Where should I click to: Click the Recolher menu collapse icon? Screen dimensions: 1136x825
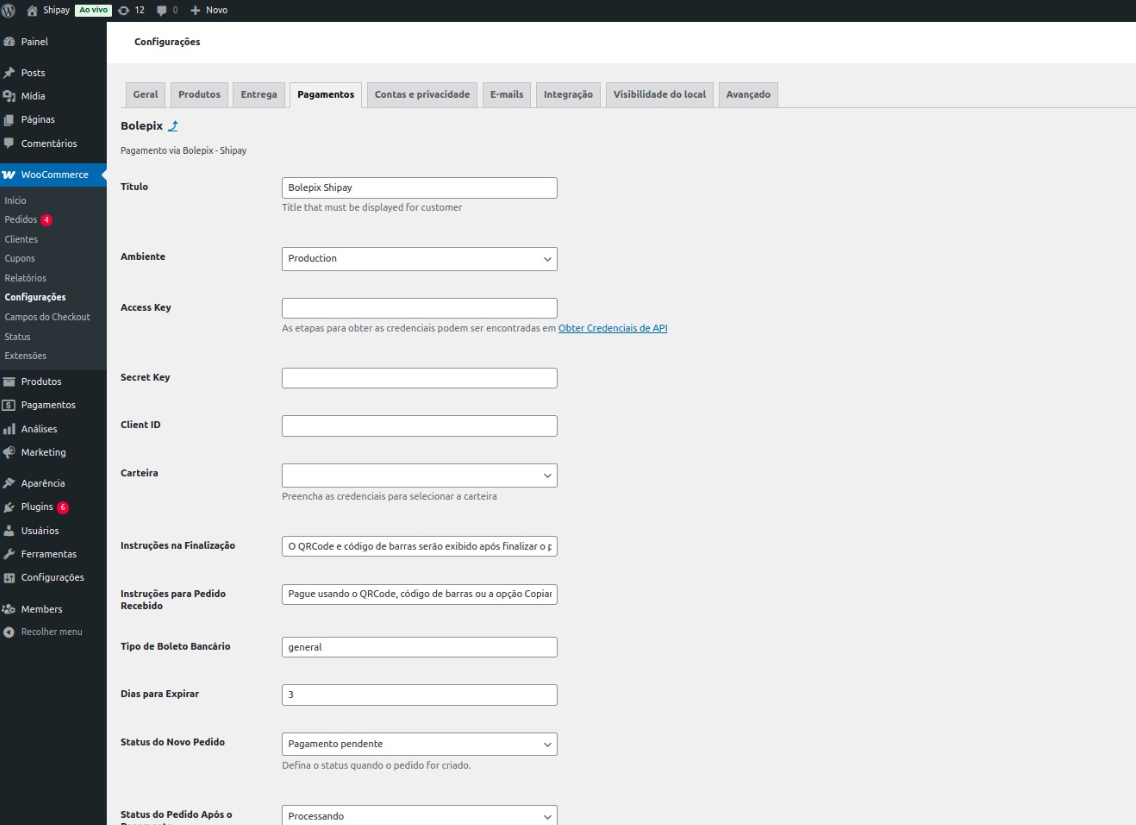[x=9, y=632]
